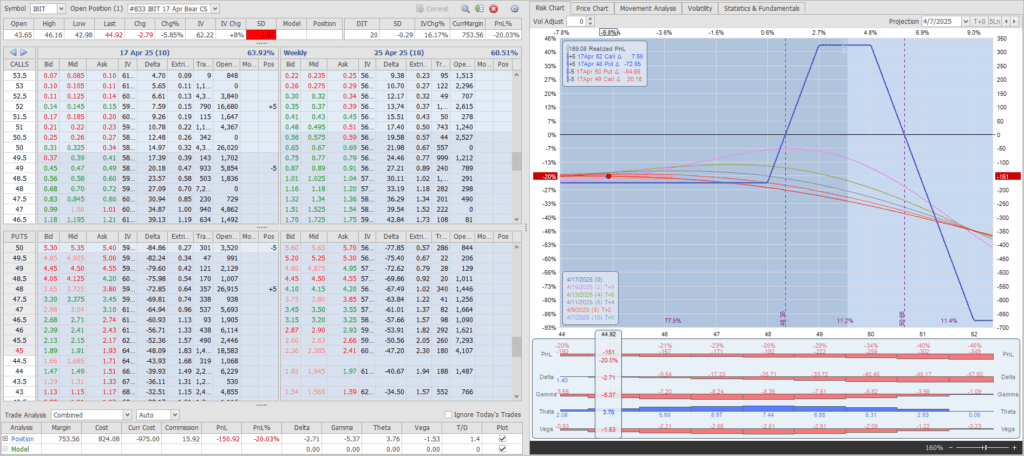Click the puts table vertical scrollbar
Image resolution: width=1024 pixels, height=456 pixels.
tap(517, 320)
